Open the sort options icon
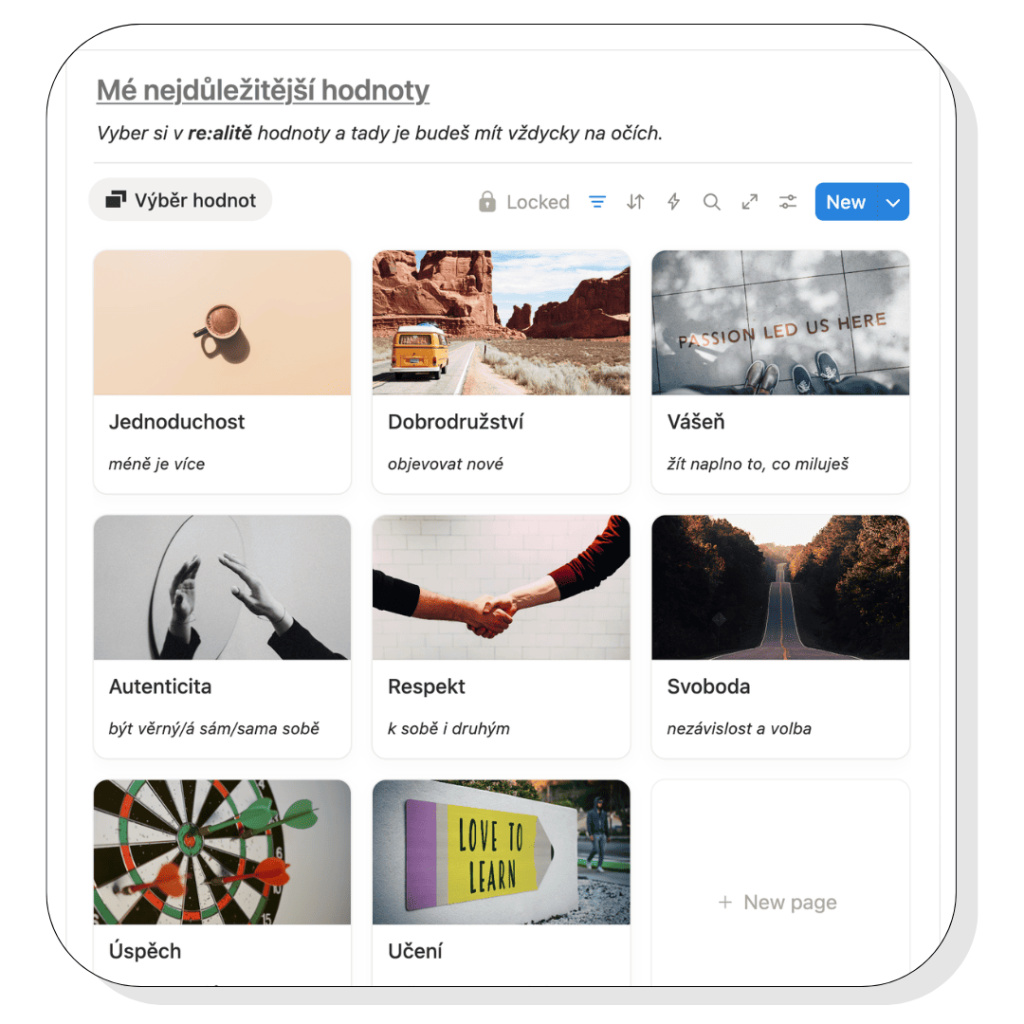Screen dimensions: 1024x1024 click(635, 202)
